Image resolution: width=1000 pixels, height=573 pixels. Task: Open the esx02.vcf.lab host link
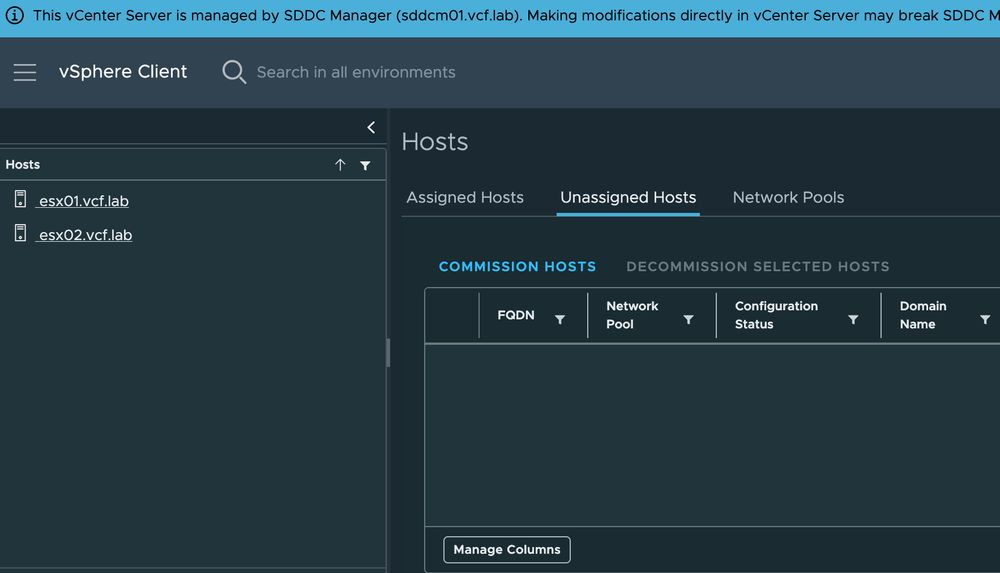point(85,235)
